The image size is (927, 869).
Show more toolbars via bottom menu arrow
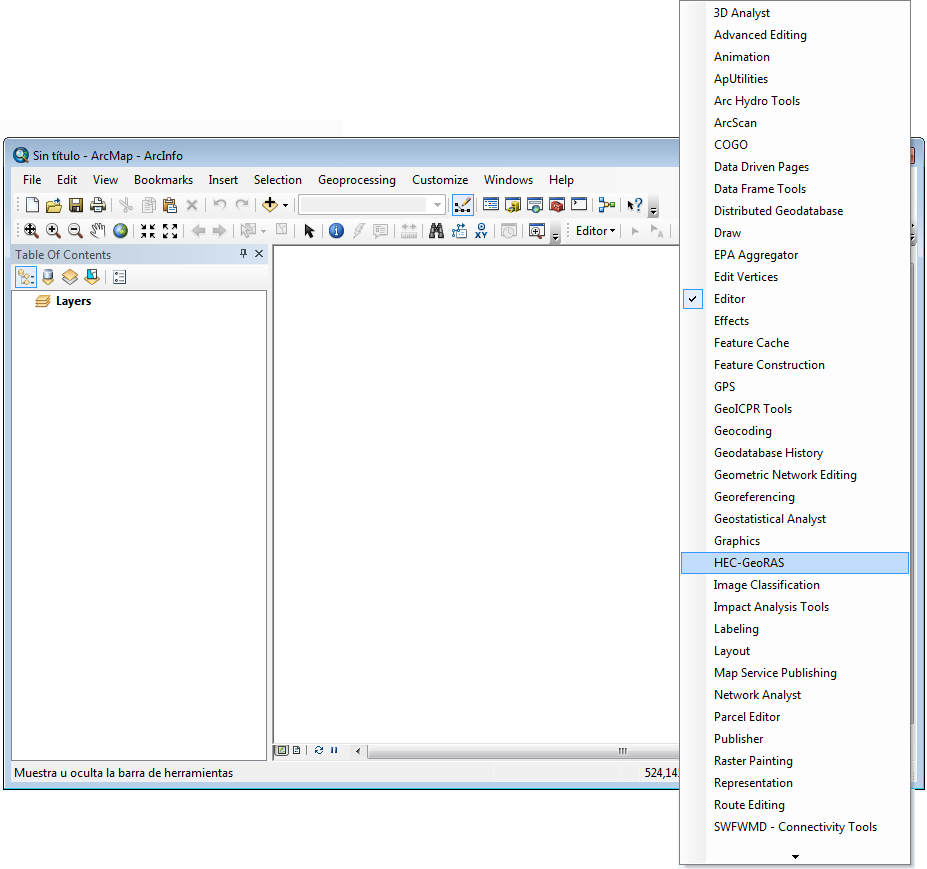795,857
